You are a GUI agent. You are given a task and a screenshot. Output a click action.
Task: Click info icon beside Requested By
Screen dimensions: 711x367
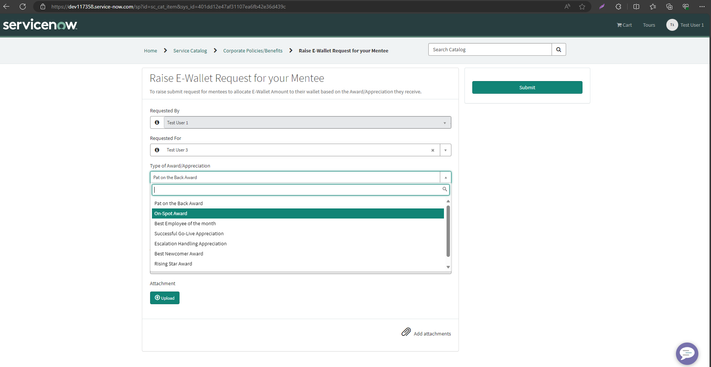pos(157,122)
